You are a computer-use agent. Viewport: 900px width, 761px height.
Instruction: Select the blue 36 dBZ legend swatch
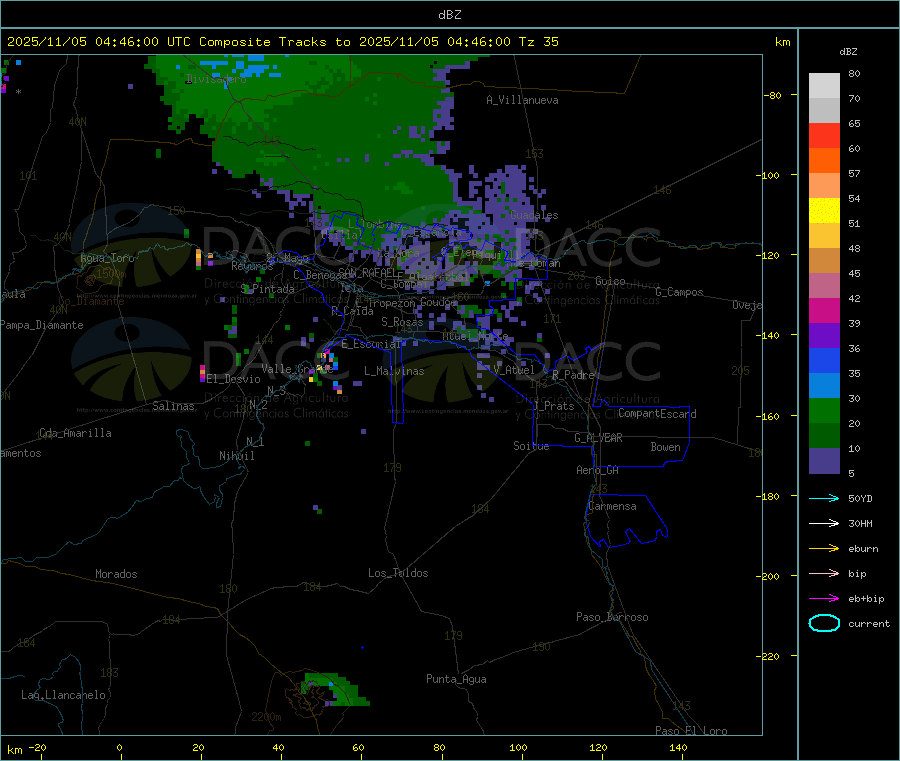tap(824, 360)
